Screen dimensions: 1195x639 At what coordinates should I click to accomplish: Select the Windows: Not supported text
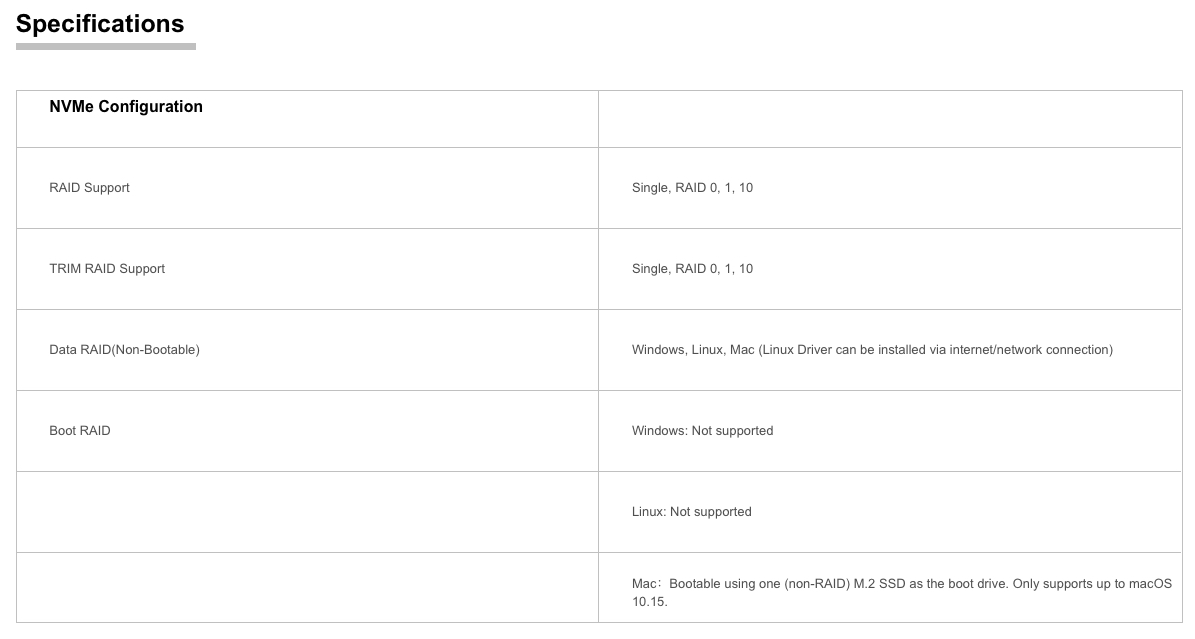tap(702, 431)
